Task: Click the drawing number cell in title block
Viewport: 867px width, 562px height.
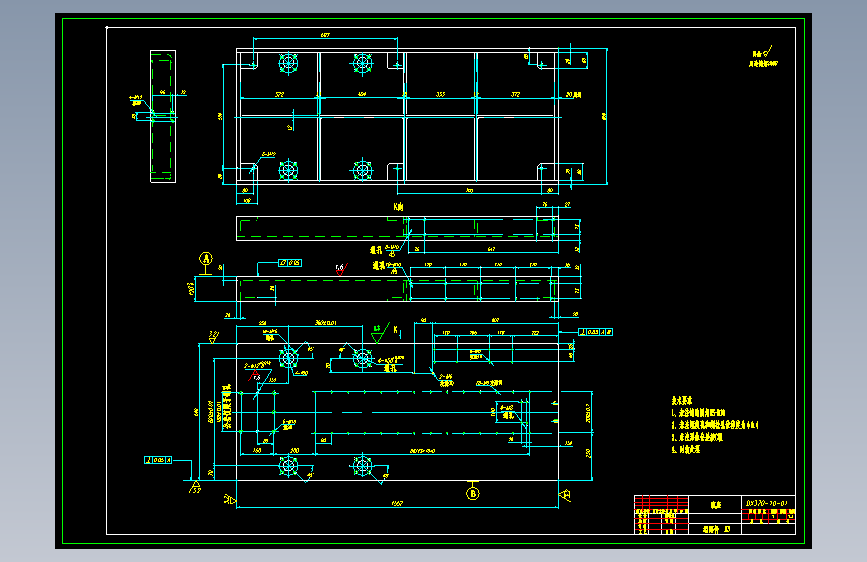Action: click(770, 503)
